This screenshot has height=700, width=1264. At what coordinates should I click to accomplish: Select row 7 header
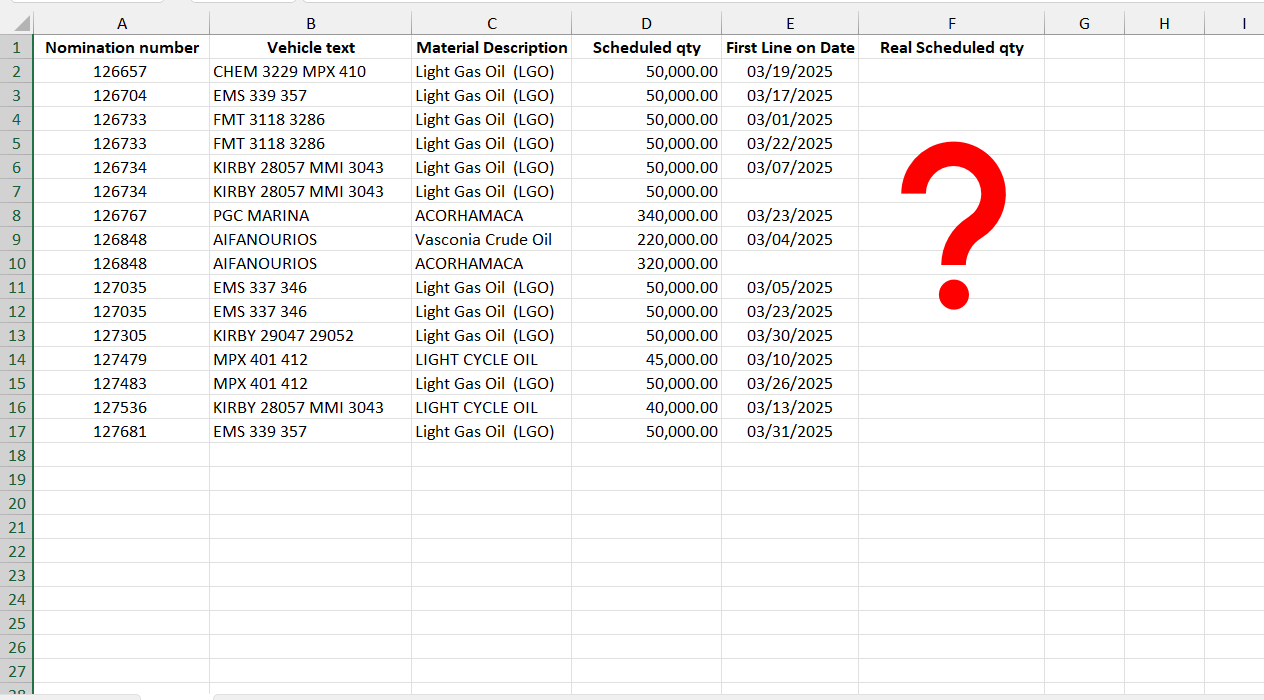click(x=16, y=191)
